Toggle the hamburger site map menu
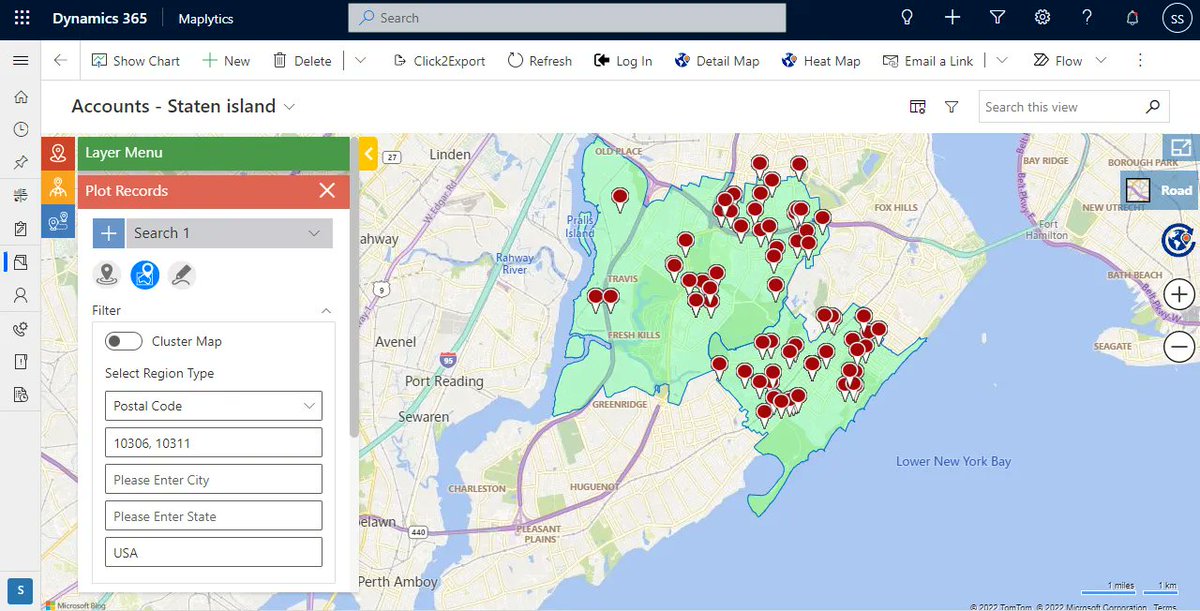1200x611 pixels. (20, 61)
